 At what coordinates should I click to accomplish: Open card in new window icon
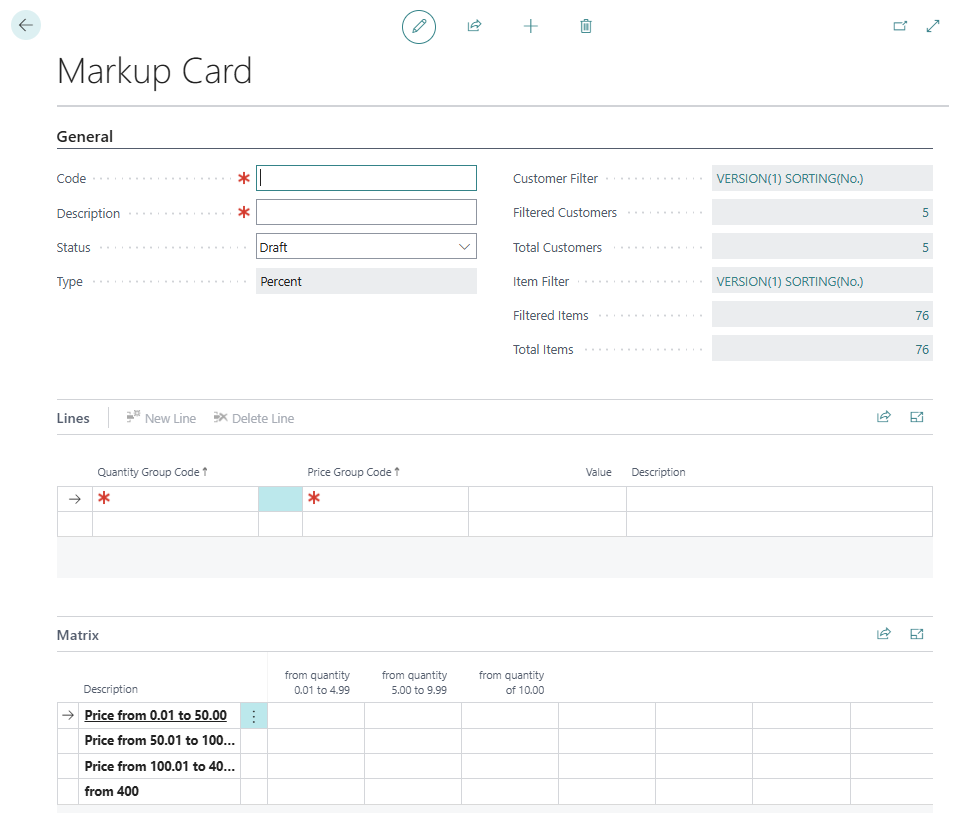click(x=900, y=26)
